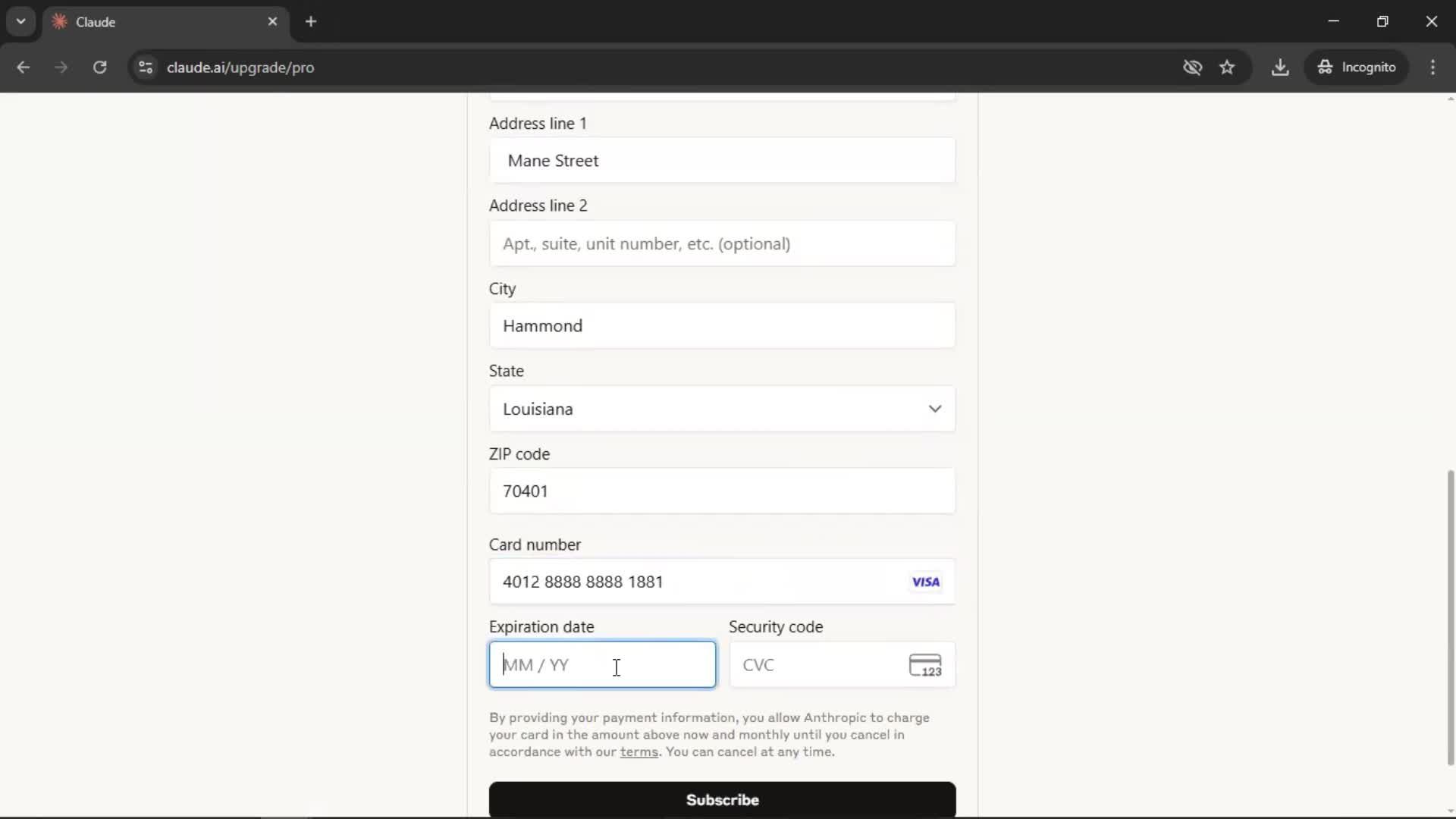Viewport: 1456px width, 819px height.
Task: Click the City field containing Hammond
Action: [722, 326]
